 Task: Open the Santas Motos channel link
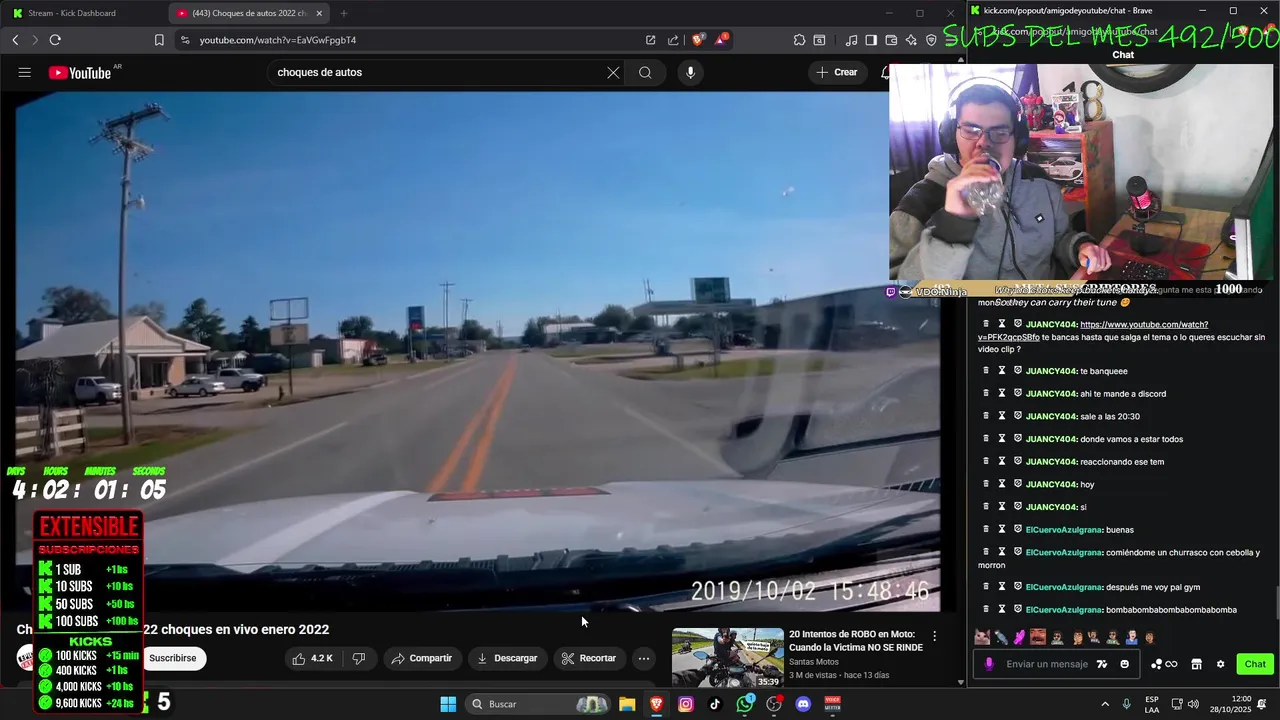click(814, 662)
